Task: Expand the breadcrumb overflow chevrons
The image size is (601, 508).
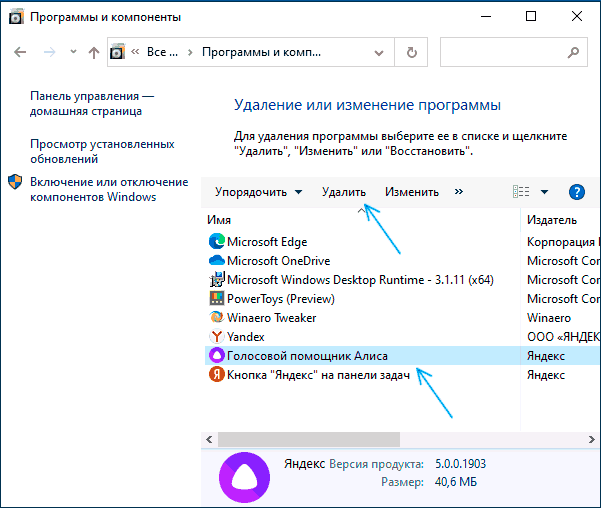Action: pos(135,51)
